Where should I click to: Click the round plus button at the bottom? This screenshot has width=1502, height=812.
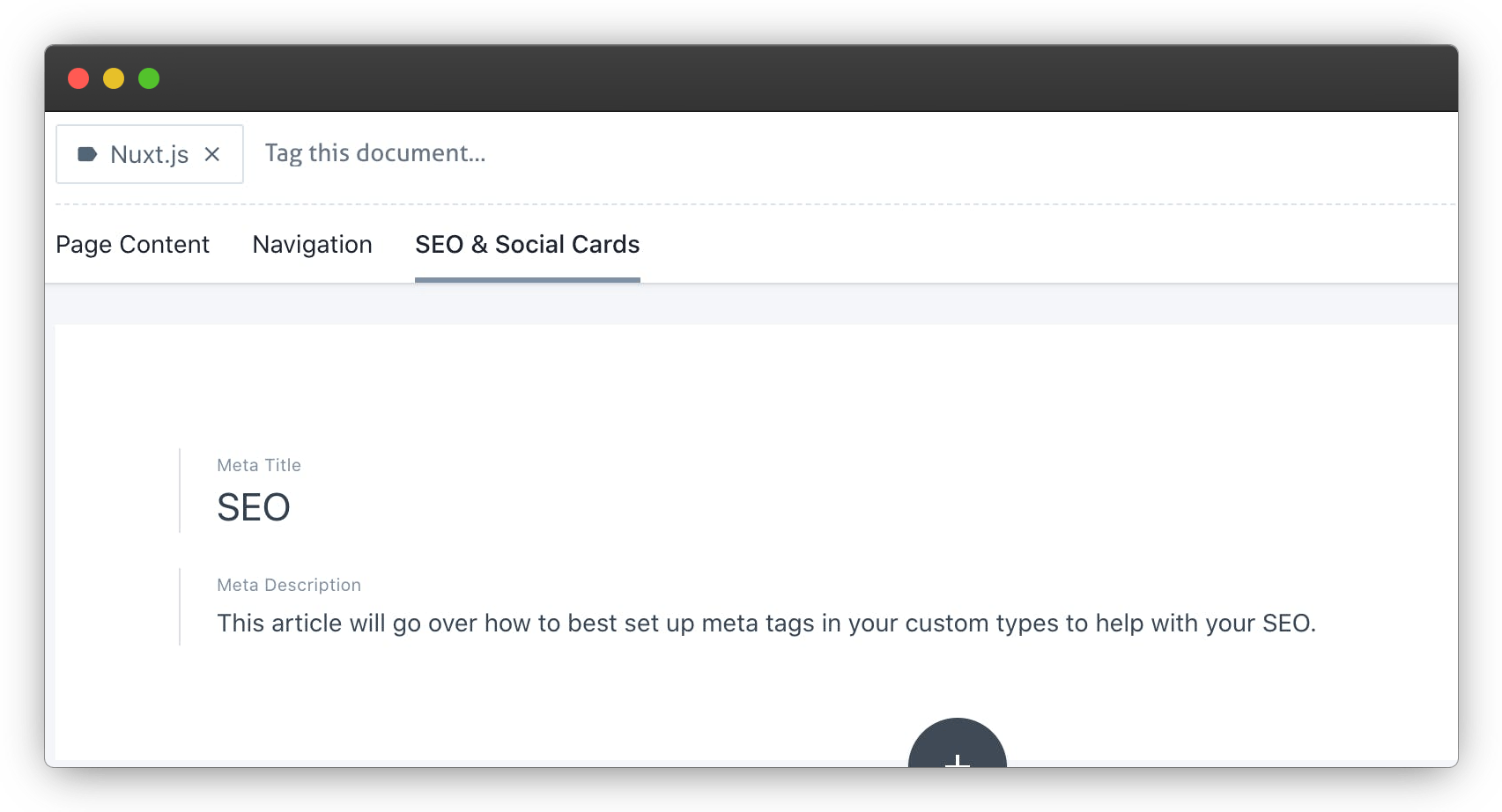(x=957, y=747)
